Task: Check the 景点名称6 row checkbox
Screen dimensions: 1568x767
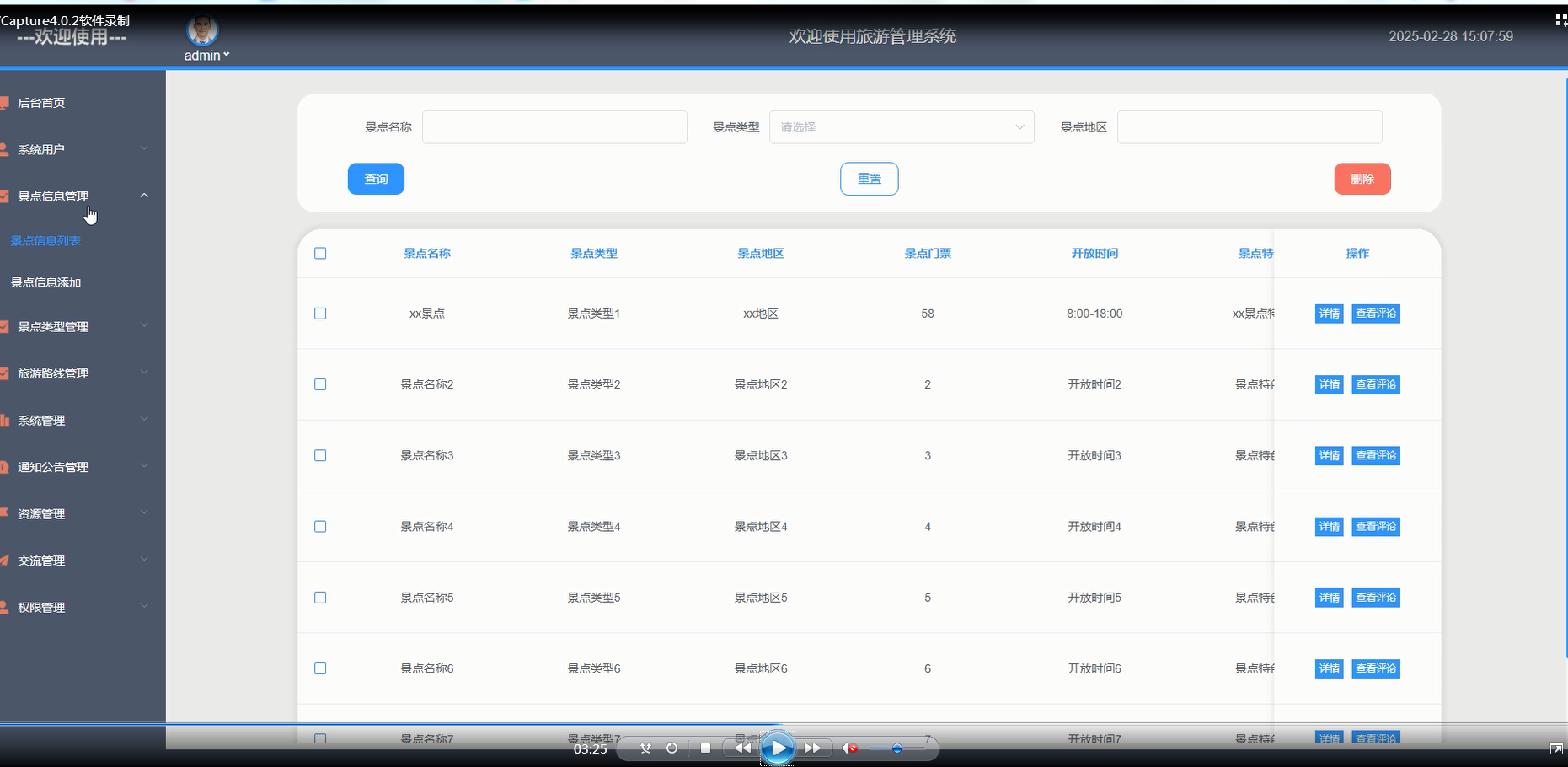Action: pos(320,668)
